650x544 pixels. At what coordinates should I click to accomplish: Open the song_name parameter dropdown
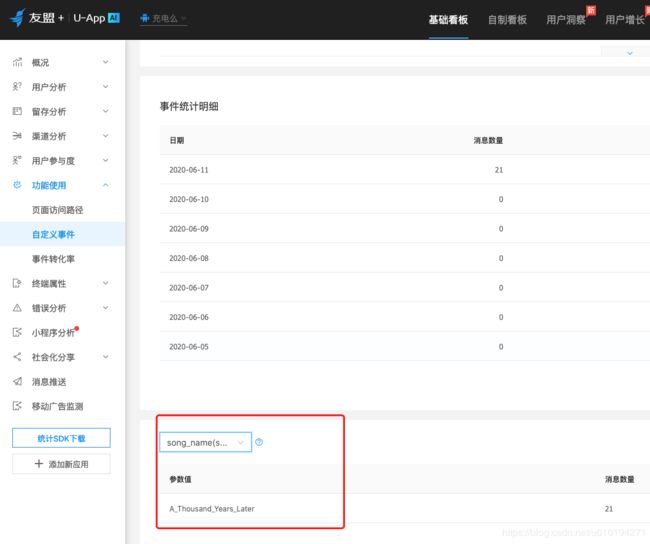click(x=206, y=442)
